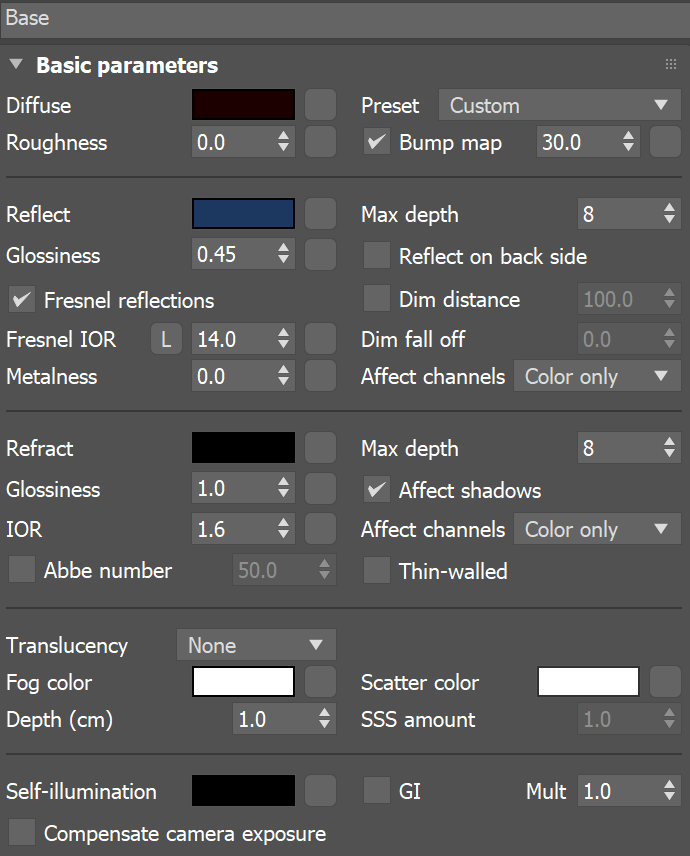This screenshot has width=690, height=856.
Task: Collapse the Basic parameters section
Action: click(16, 64)
